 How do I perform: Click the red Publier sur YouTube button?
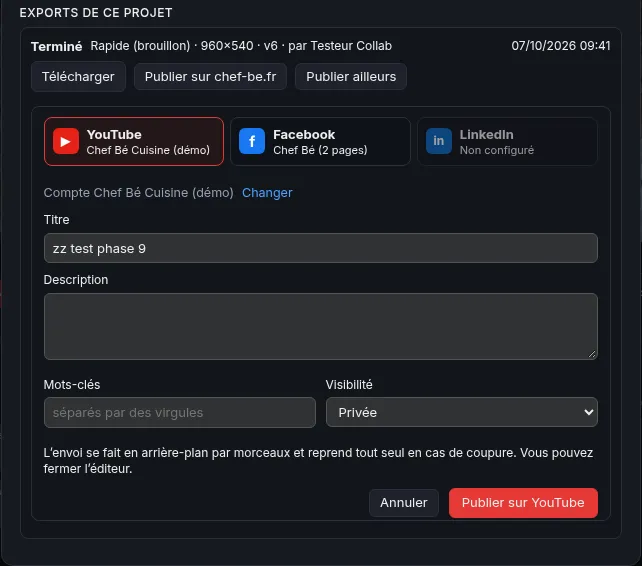[523, 503]
